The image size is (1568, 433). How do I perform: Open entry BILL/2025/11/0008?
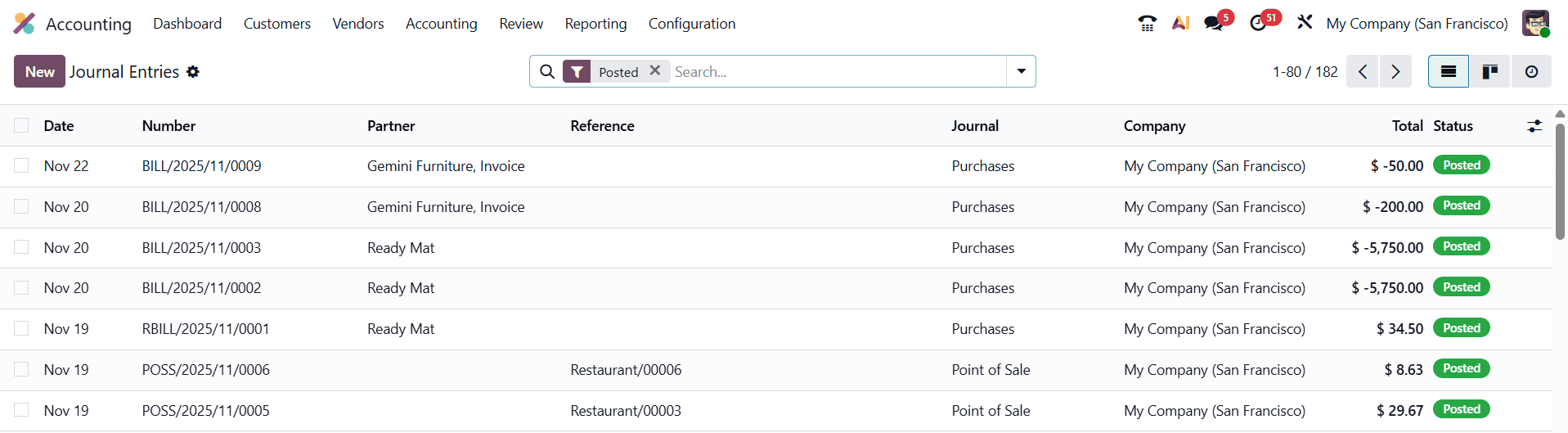201,207
